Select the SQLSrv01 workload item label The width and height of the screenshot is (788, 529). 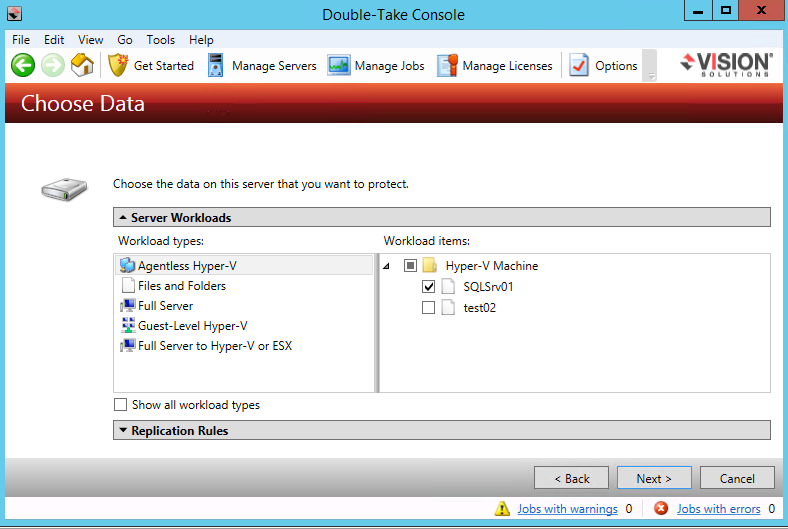488,287
